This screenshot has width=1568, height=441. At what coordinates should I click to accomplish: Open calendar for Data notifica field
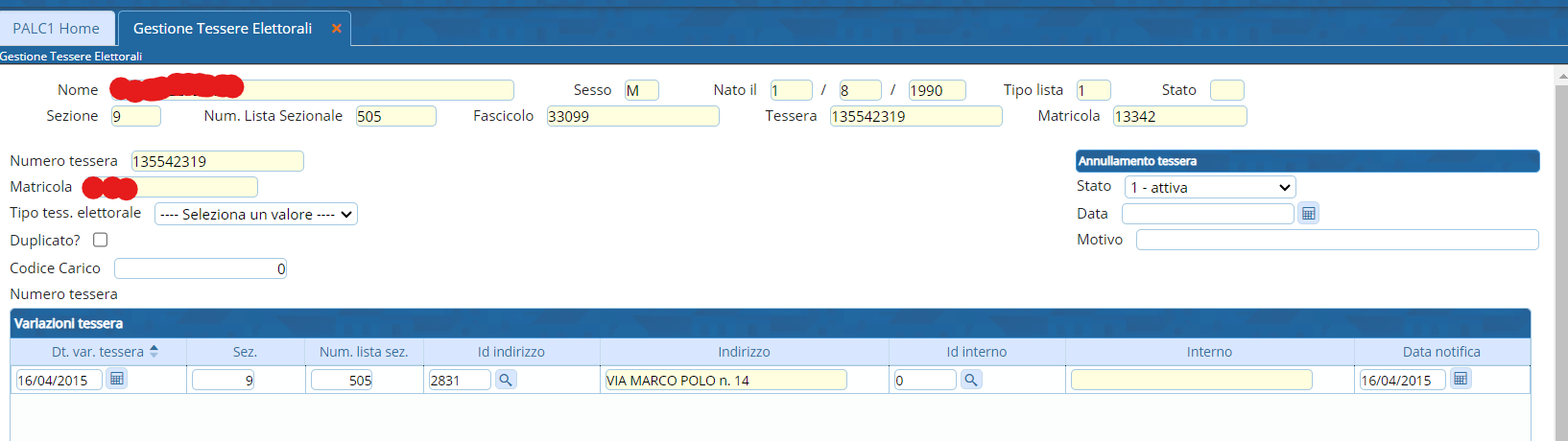click(1461, 380)
